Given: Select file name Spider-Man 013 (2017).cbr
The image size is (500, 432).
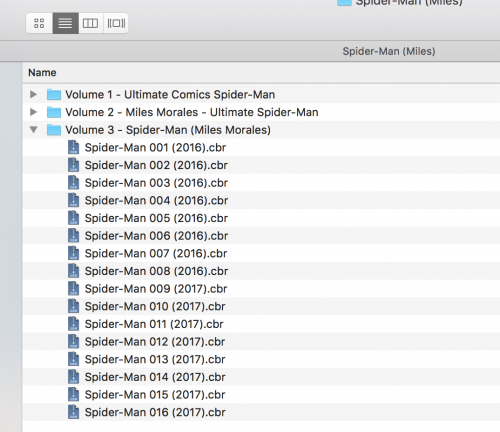Looking at the screenshot, I should [x=155, y=360].
